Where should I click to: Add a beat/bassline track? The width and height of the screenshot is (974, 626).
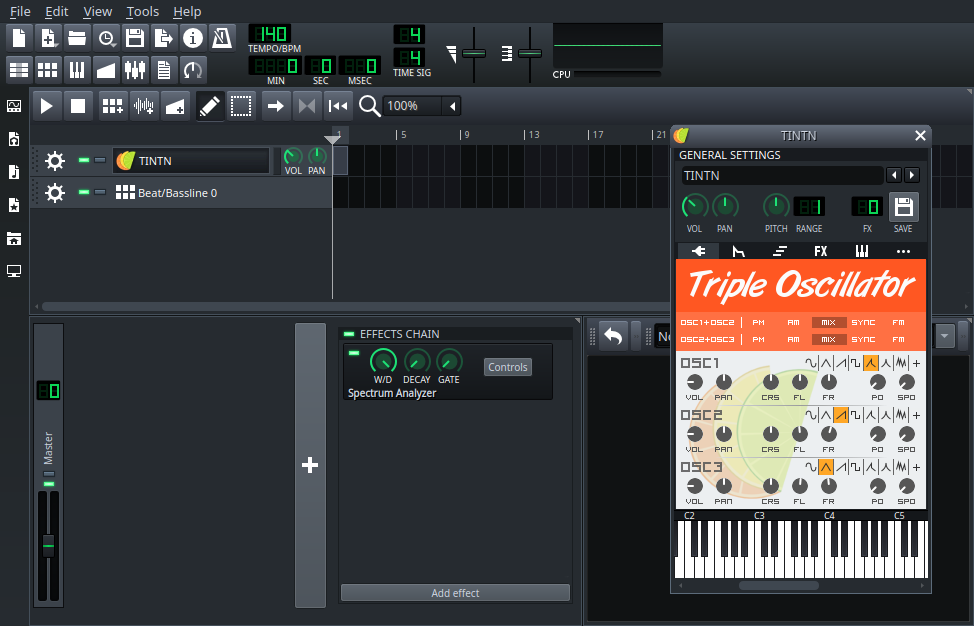tap(112, 106)
